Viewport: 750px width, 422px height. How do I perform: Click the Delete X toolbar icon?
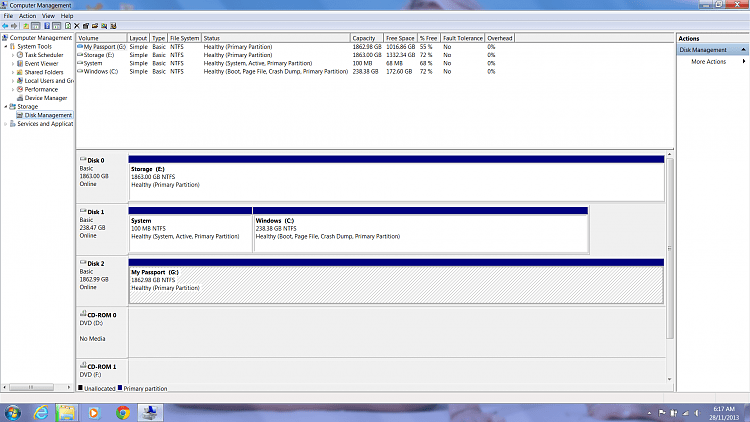click(77, 26)
